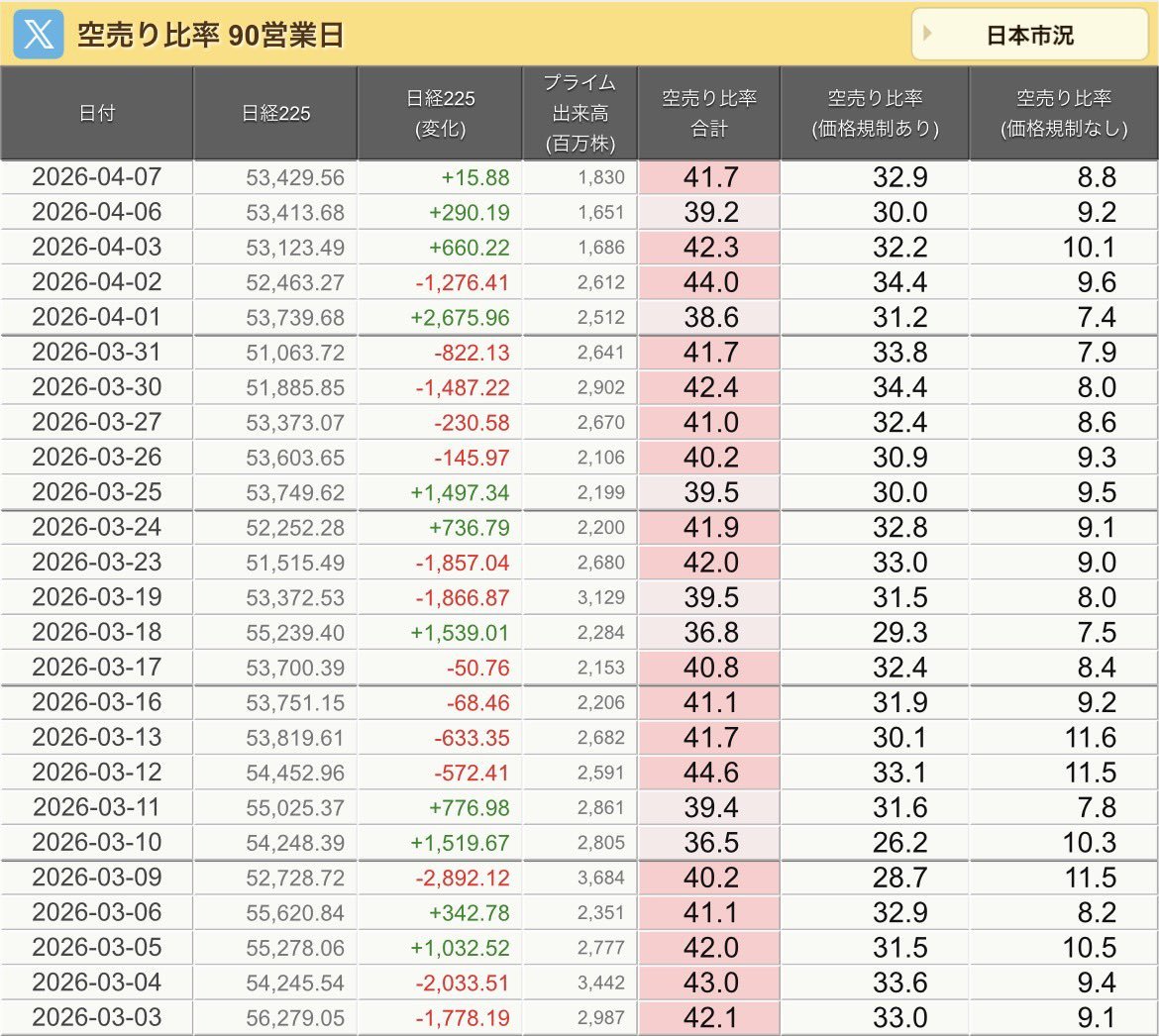
Task: Click the 空売り比率 合計 header
Action: [x=709, y=113]
